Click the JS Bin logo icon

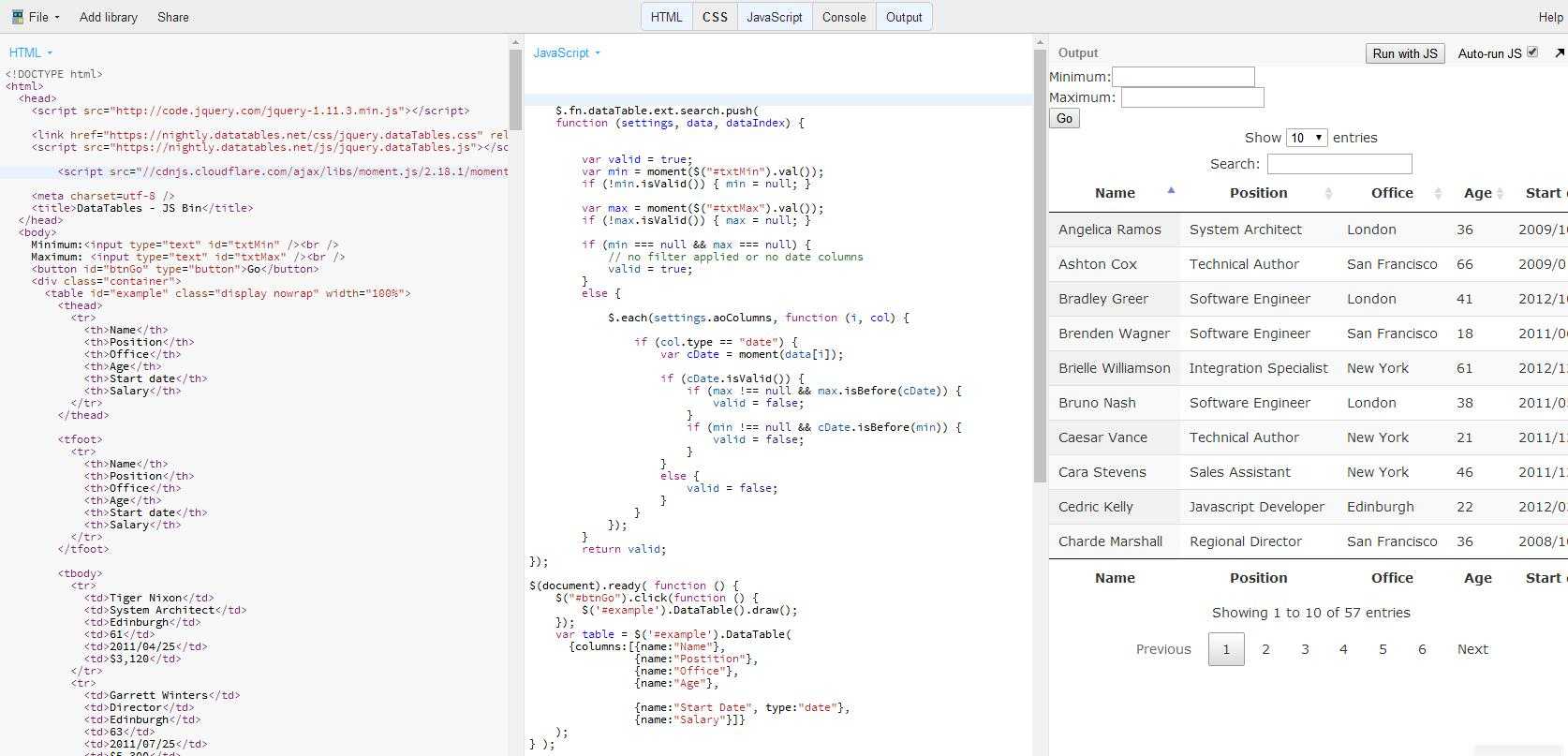[17, 17]
